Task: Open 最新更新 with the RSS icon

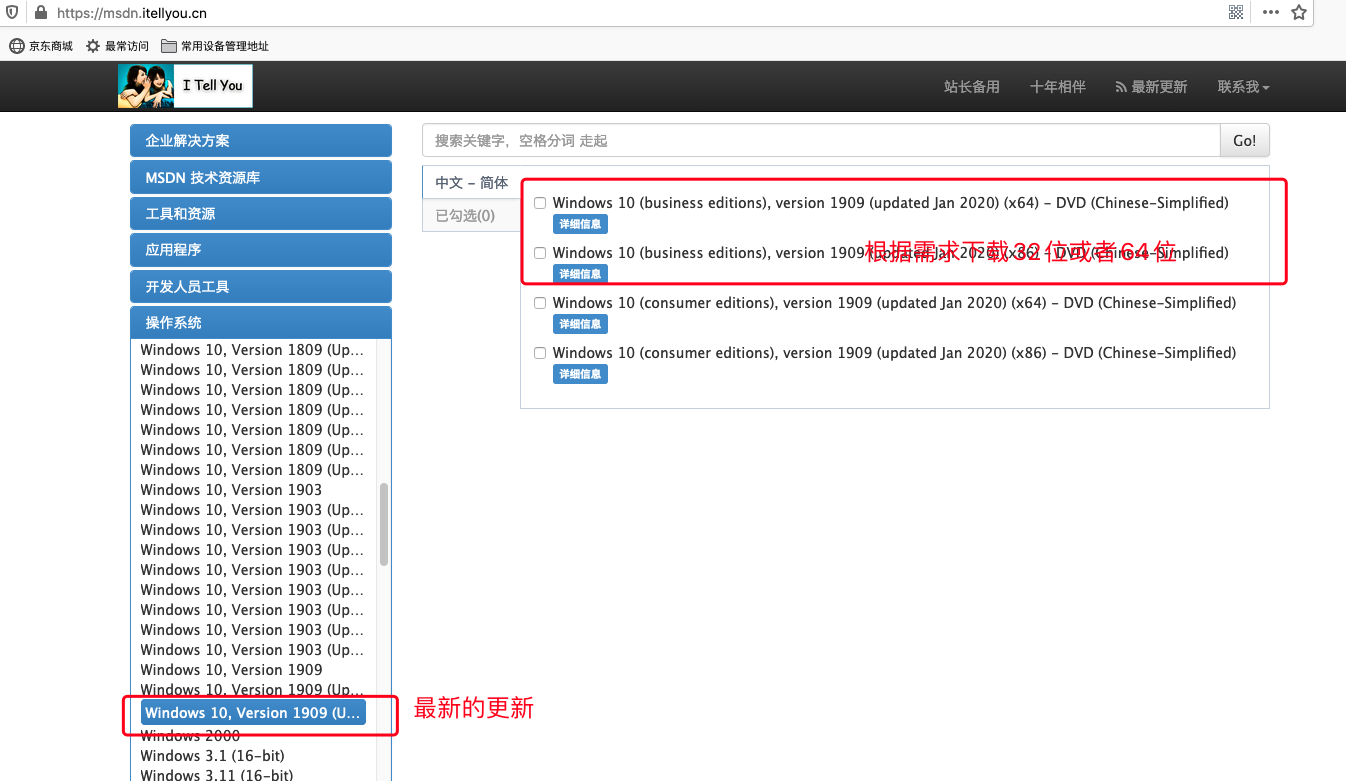Action: [1151, 87]
